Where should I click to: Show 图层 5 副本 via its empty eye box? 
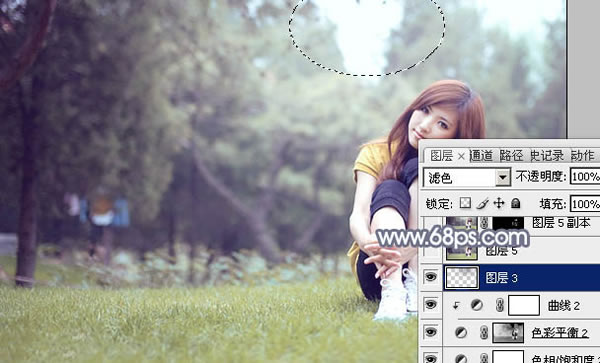pyautogui.click(x=431, y=222)
